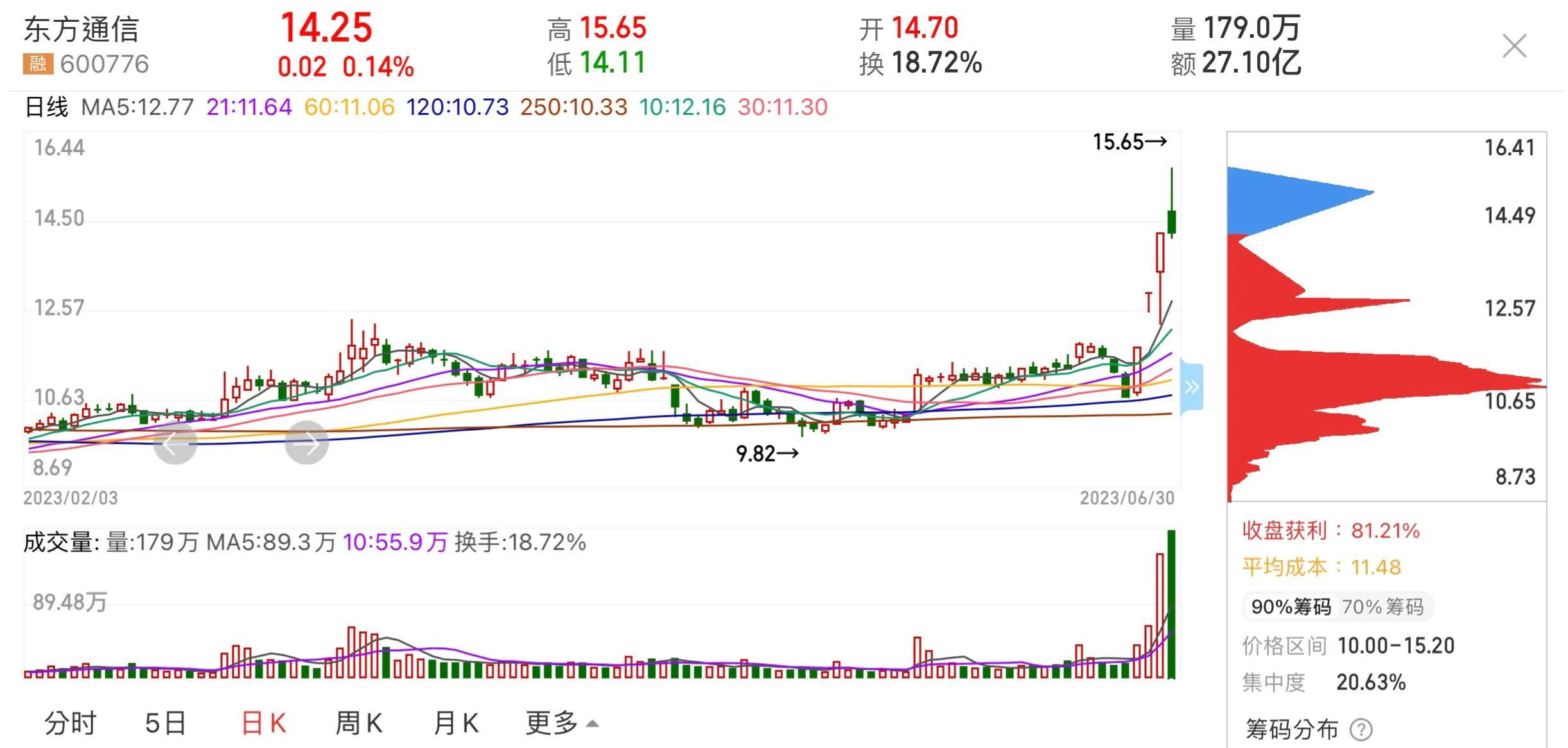Viewport: 1568px width, 748px height.
Task: Switch to the 5日 chart tab
Action: pyautogui.click(x=165, y=724)
